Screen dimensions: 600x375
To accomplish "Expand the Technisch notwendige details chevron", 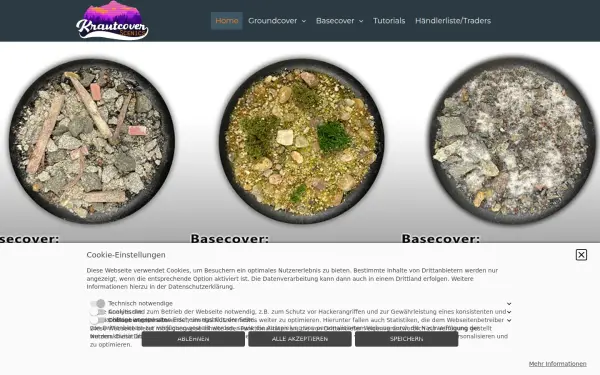I will [509, 303].
